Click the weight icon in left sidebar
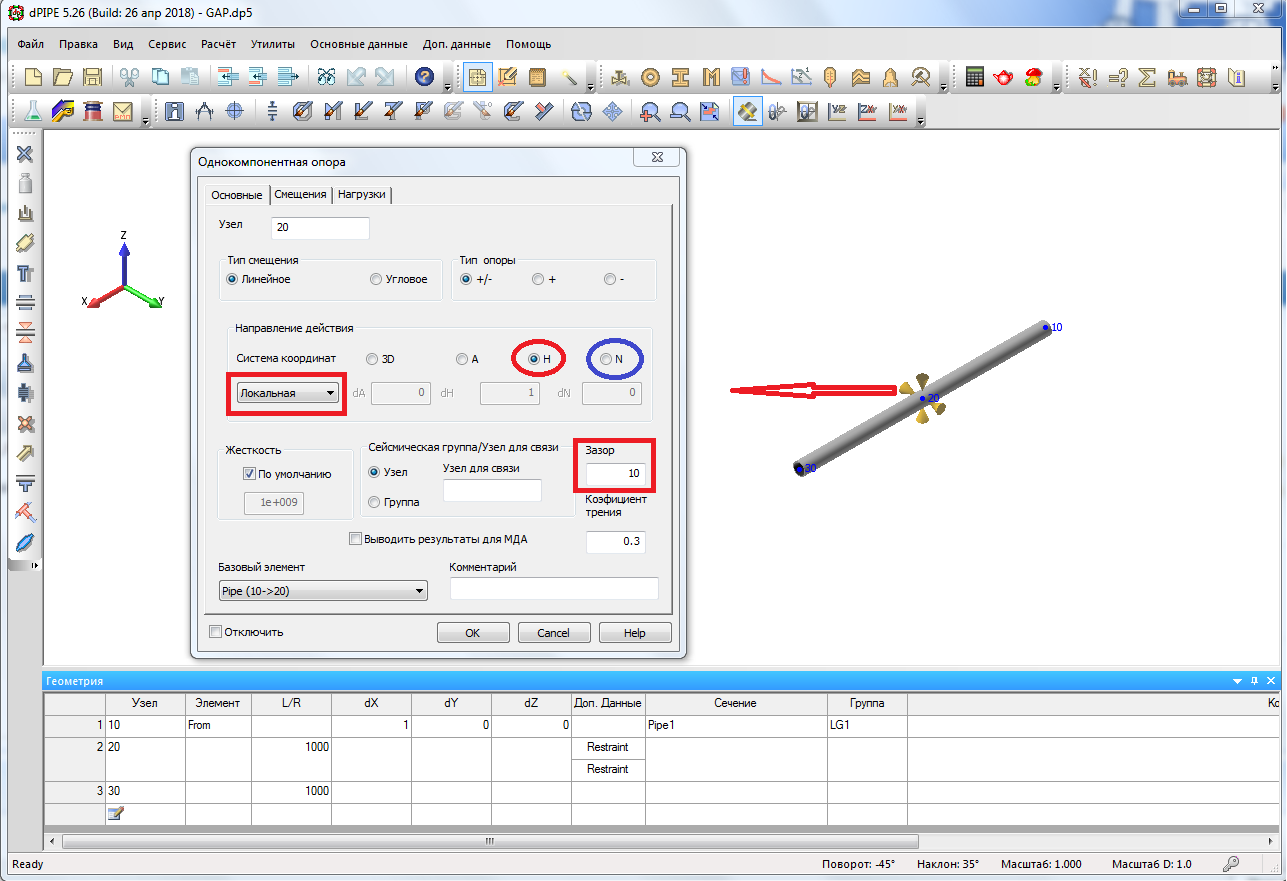This screenshot has height=881, width=1287. coord(26,183)
